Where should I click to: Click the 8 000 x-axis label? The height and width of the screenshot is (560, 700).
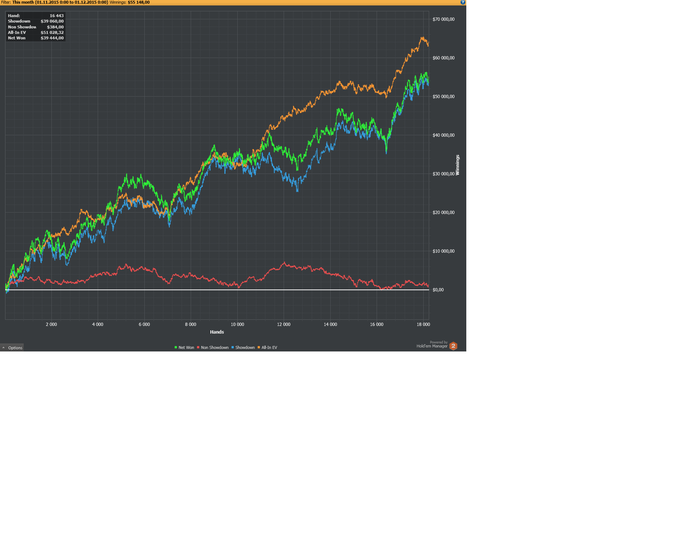tap(191, 324)
